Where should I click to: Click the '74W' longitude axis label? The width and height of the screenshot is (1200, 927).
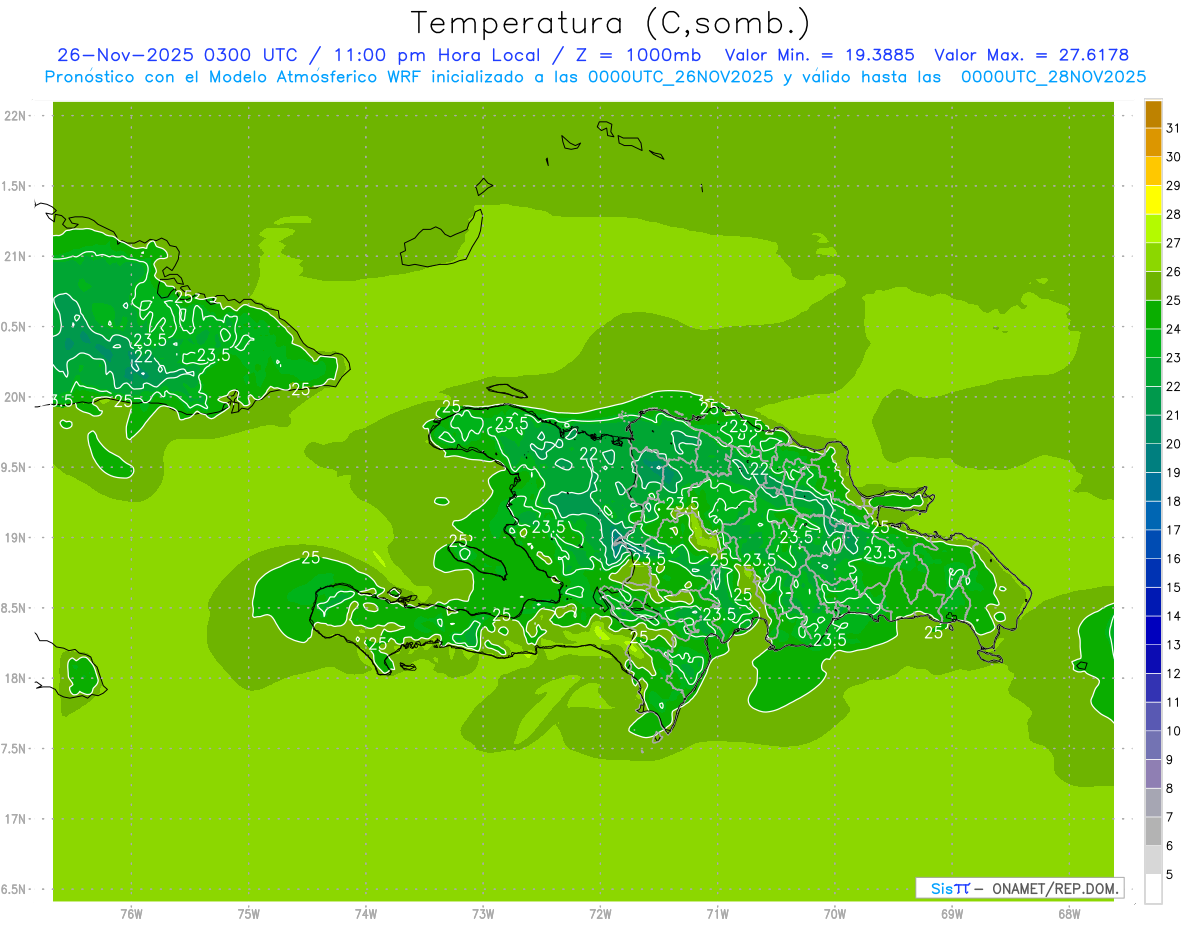(x=366, y=914)
